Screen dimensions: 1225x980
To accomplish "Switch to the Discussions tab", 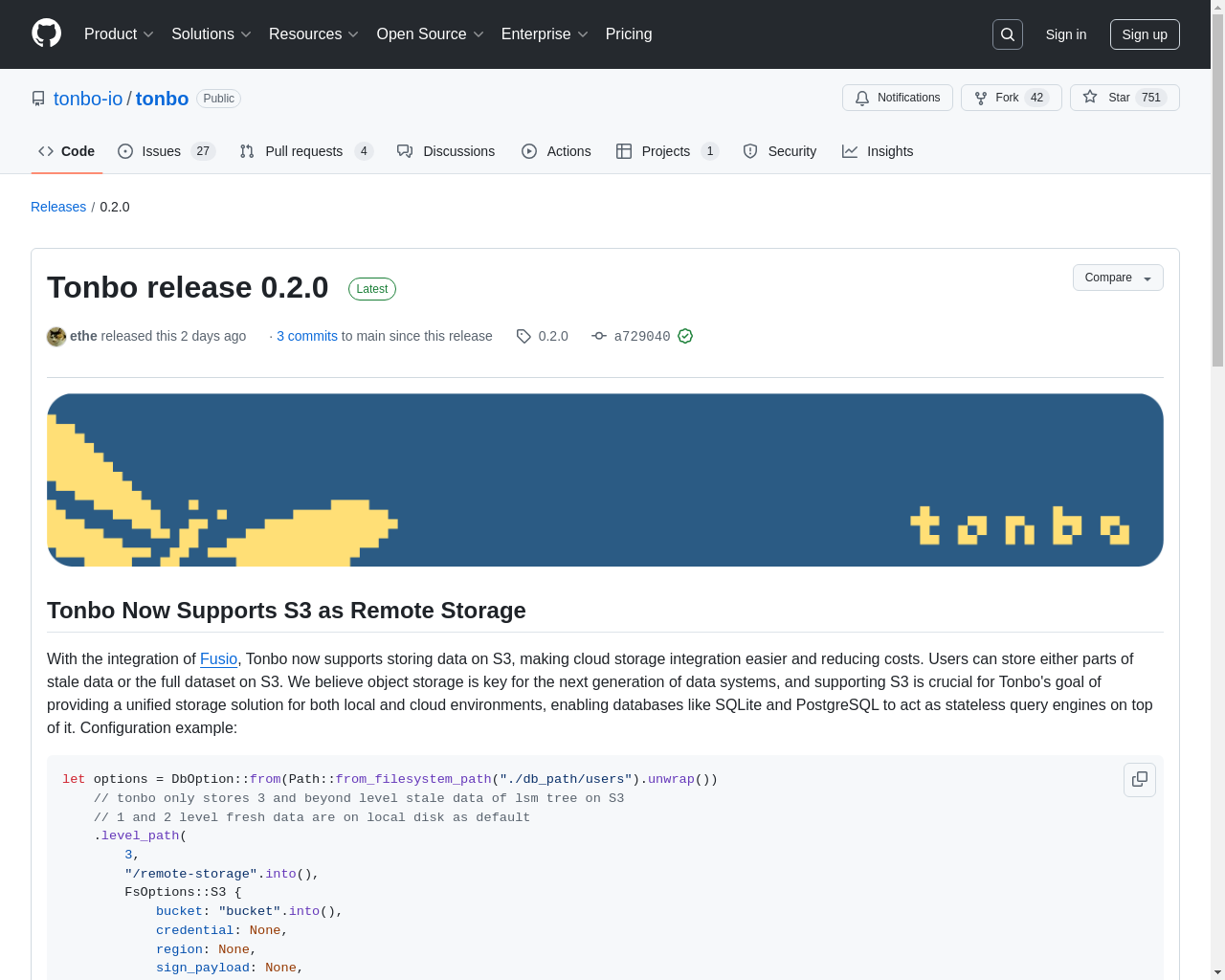I will tap(446, 151).
